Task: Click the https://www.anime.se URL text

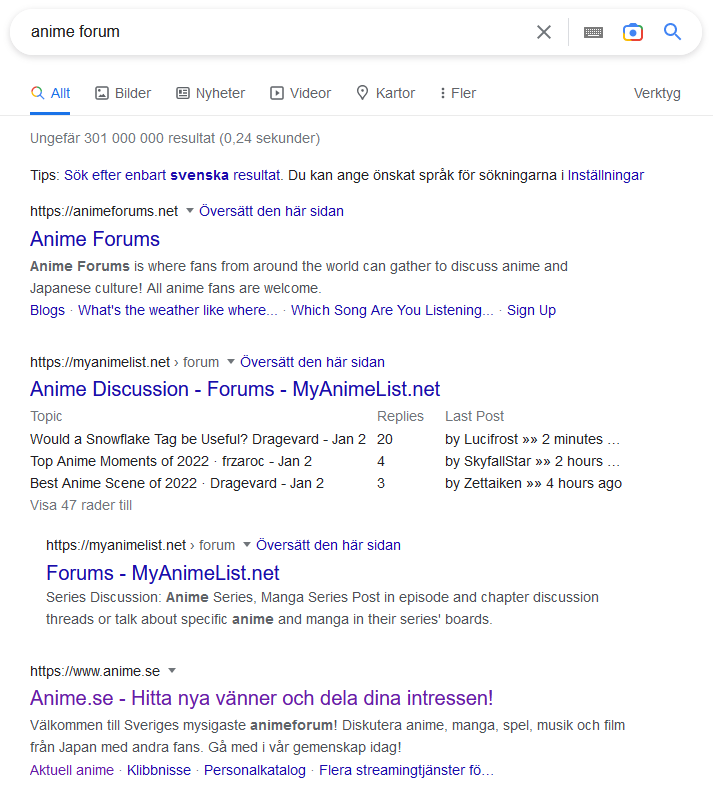Action: [95, 671]
